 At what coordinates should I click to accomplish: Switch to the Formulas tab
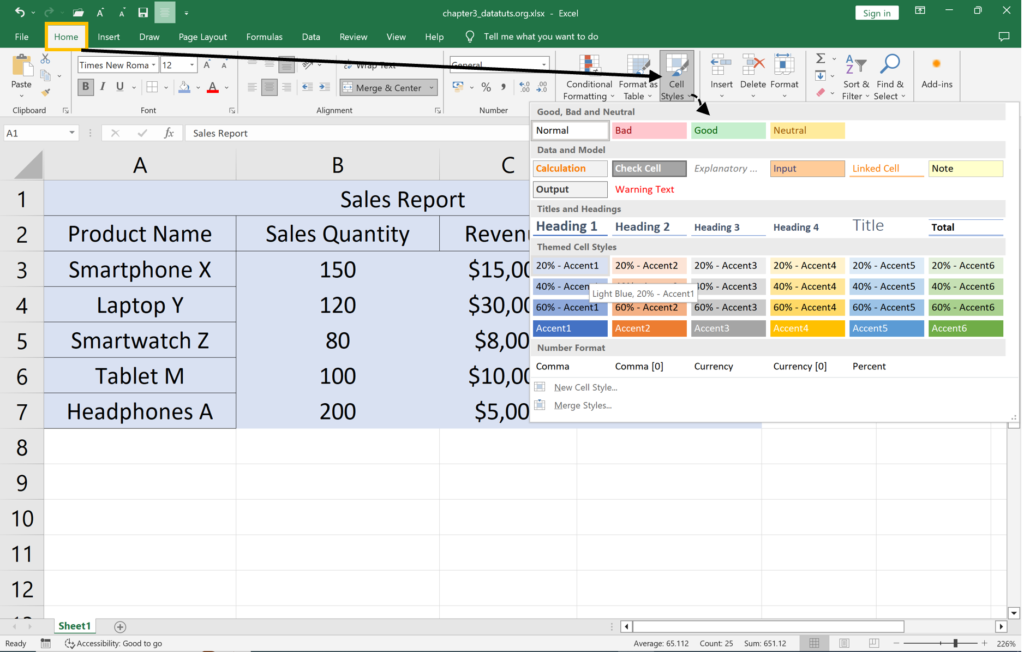tap(264, 37)
